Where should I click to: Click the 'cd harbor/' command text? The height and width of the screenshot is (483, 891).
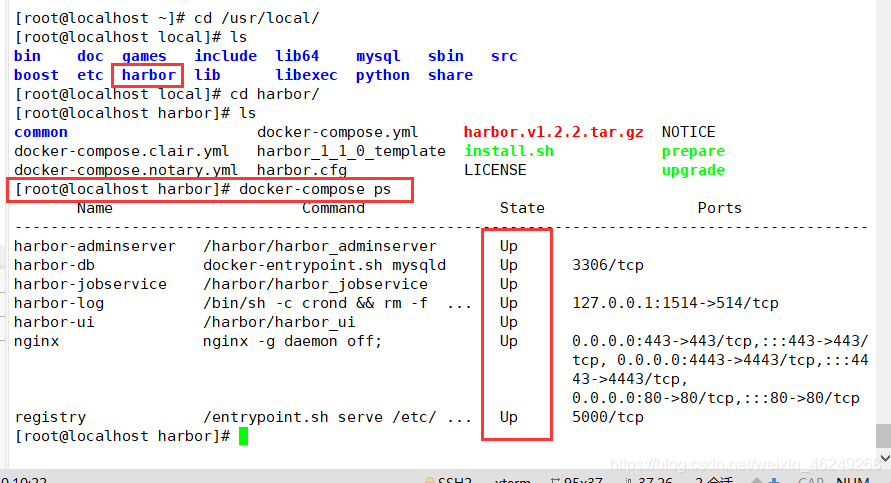point(274,94)
